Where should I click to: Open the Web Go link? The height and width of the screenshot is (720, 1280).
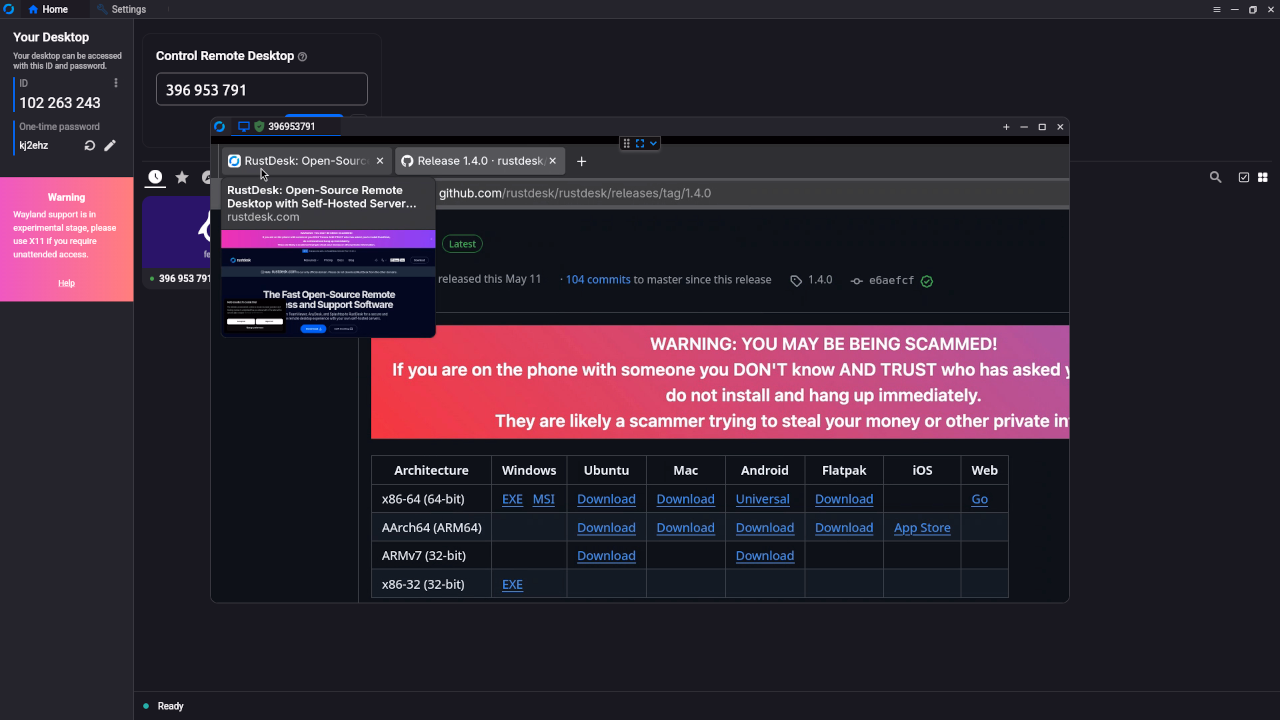[980, 499]
